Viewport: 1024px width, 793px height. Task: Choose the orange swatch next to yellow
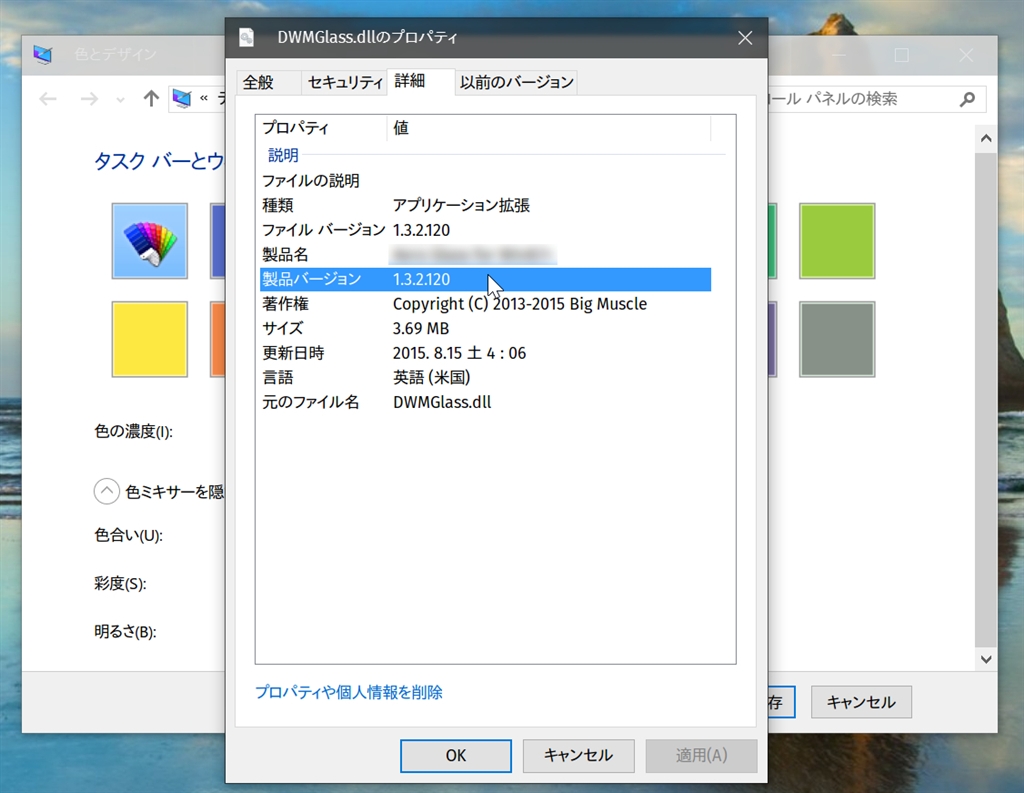click(x=217, y=339)
